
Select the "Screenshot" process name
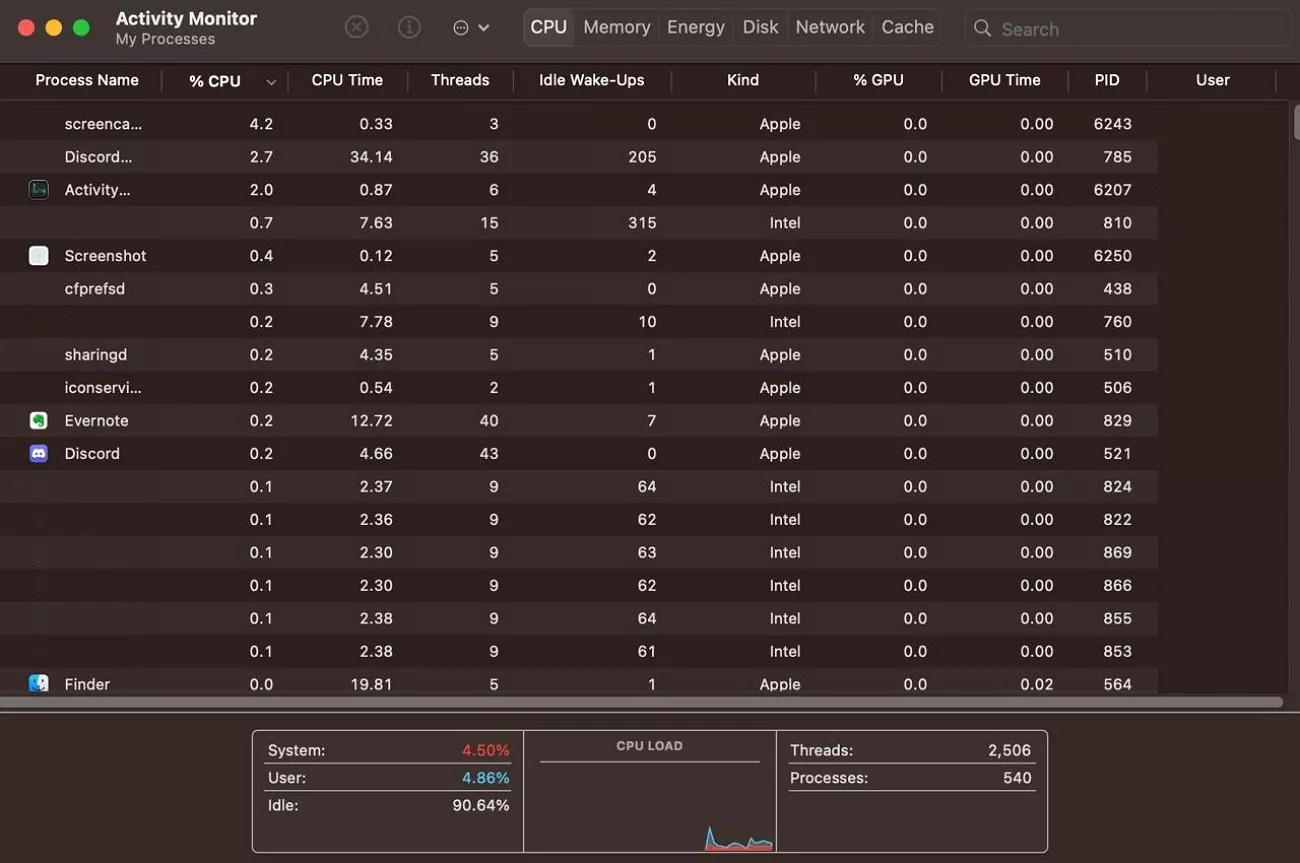(105, 256)
